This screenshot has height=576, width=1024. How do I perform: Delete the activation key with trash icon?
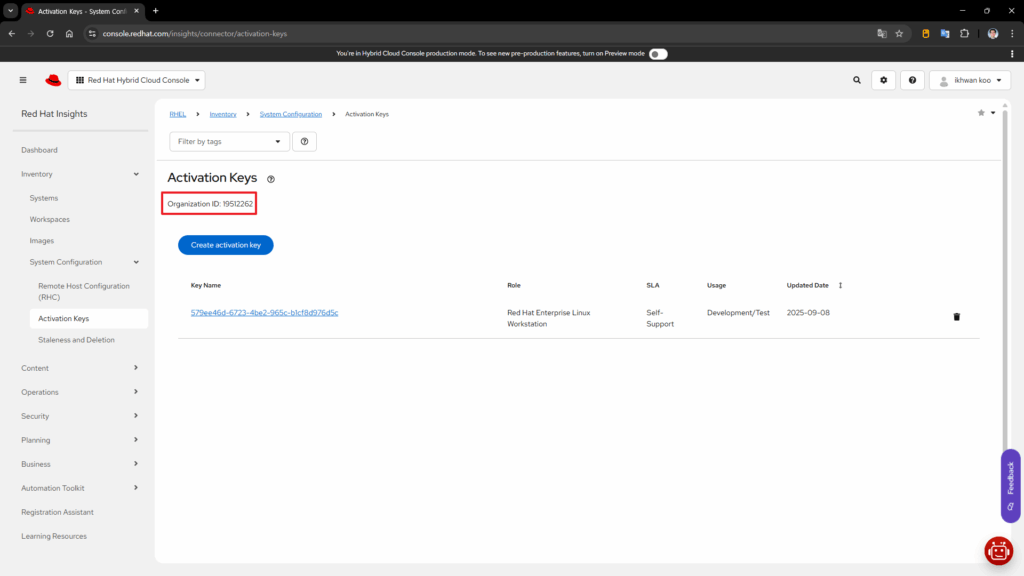(956, 317)
